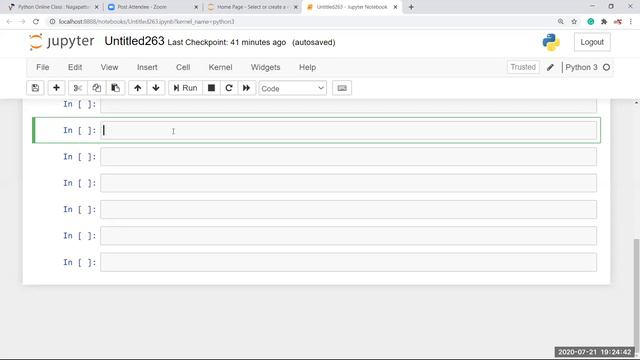Click the Python 3 kernel status circle

[x=607, y=67]
